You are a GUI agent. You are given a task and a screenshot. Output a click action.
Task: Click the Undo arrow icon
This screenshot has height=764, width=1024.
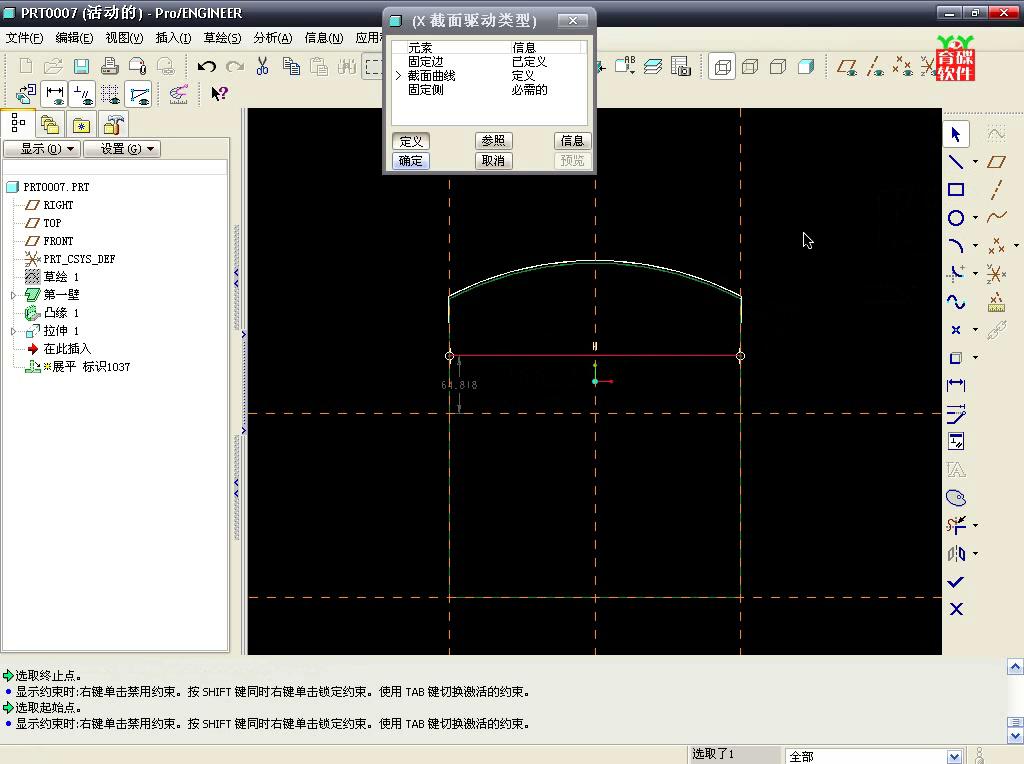coord(206,66)
